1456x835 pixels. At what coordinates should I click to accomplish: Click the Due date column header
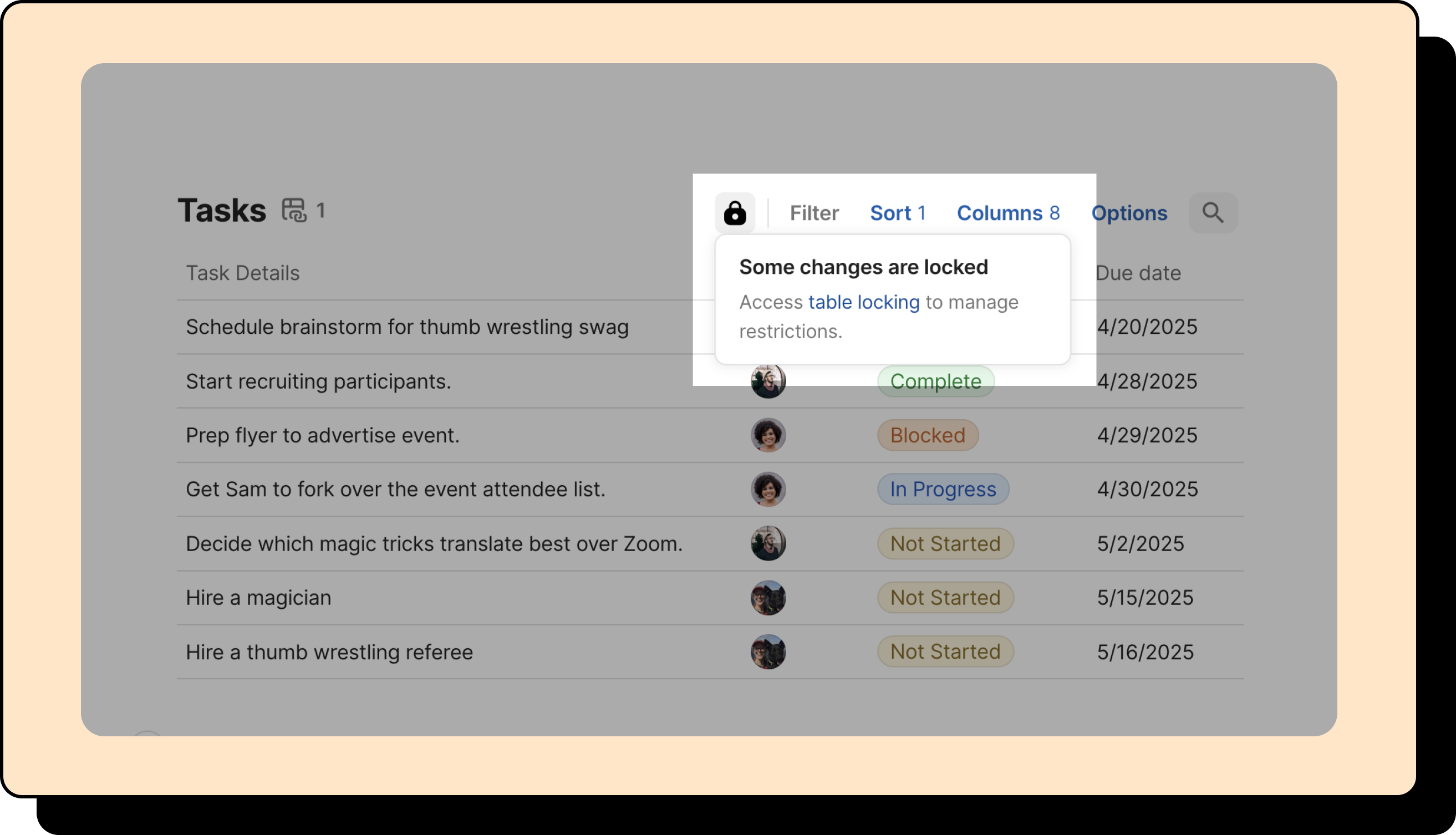point(1138,273)
